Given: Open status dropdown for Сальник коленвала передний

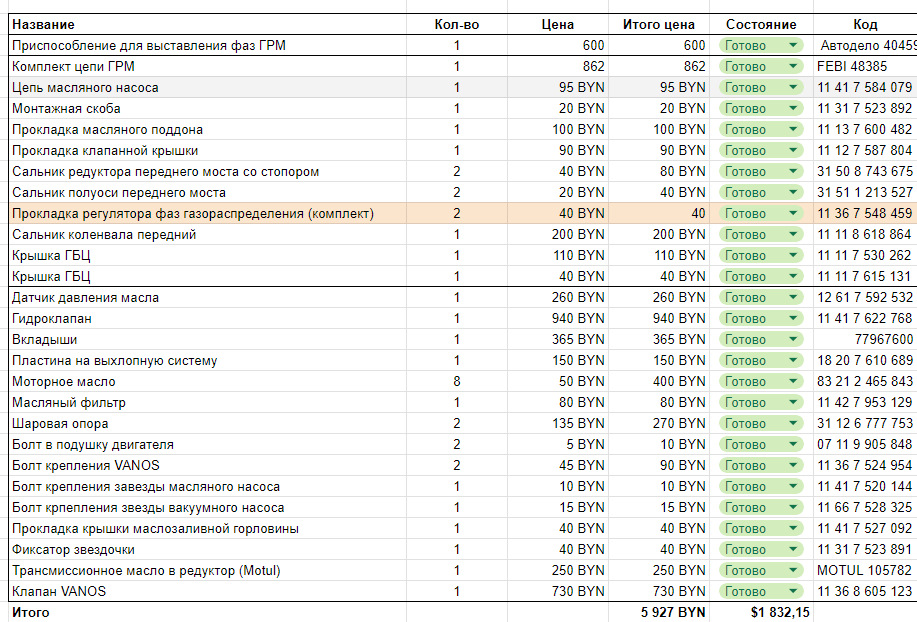Looking at the screenshot, I should pyautogui.click(x=793, y=234).
